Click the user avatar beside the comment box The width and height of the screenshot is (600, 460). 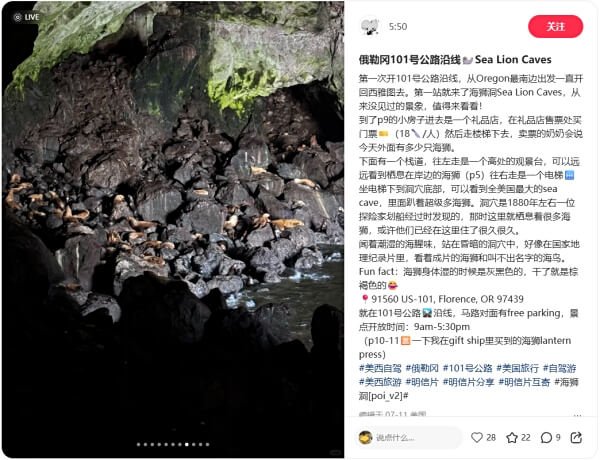[x=365, y=437]
